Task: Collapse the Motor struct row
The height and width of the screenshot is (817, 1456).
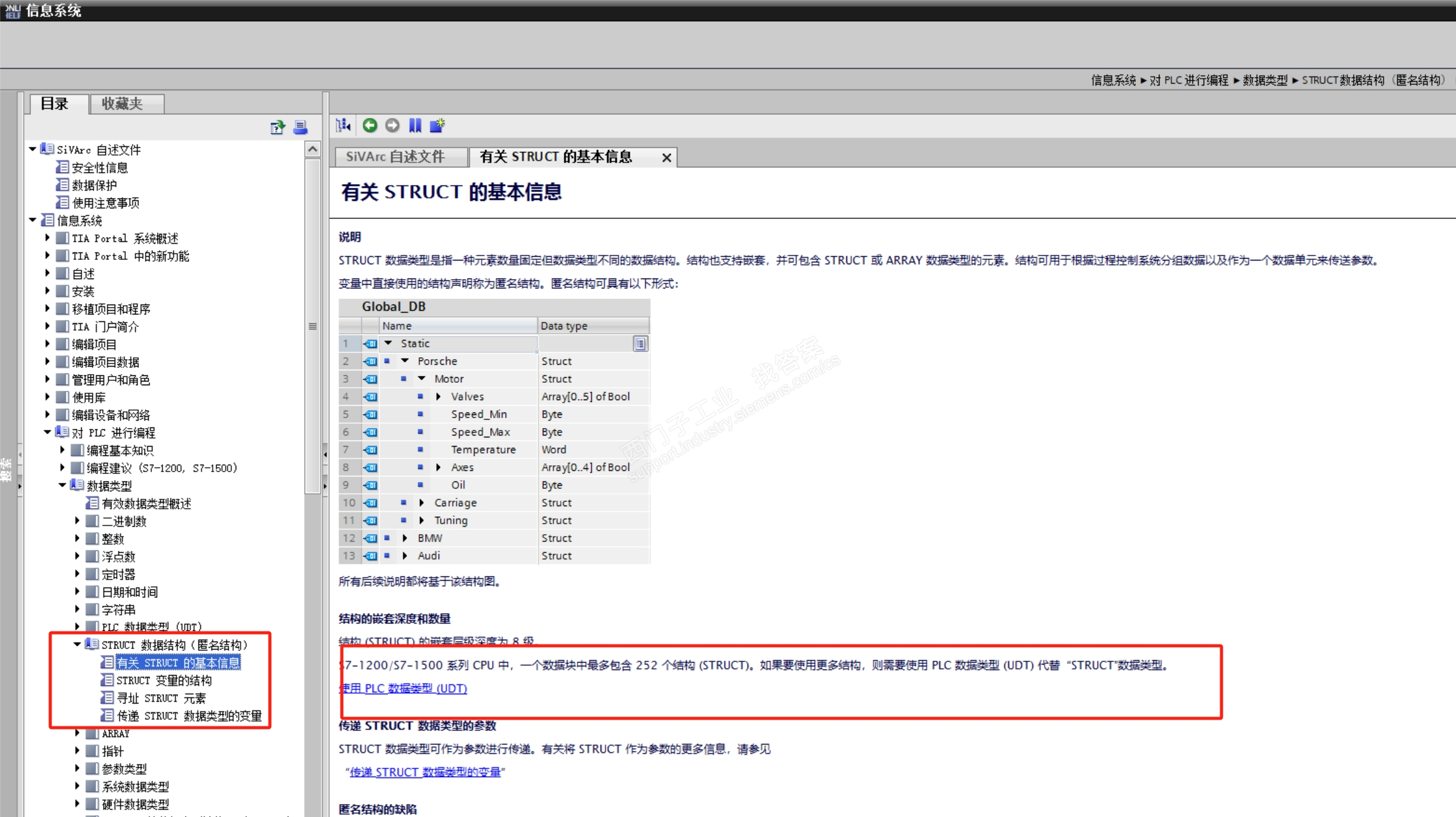Action: [x=422, y=378]
